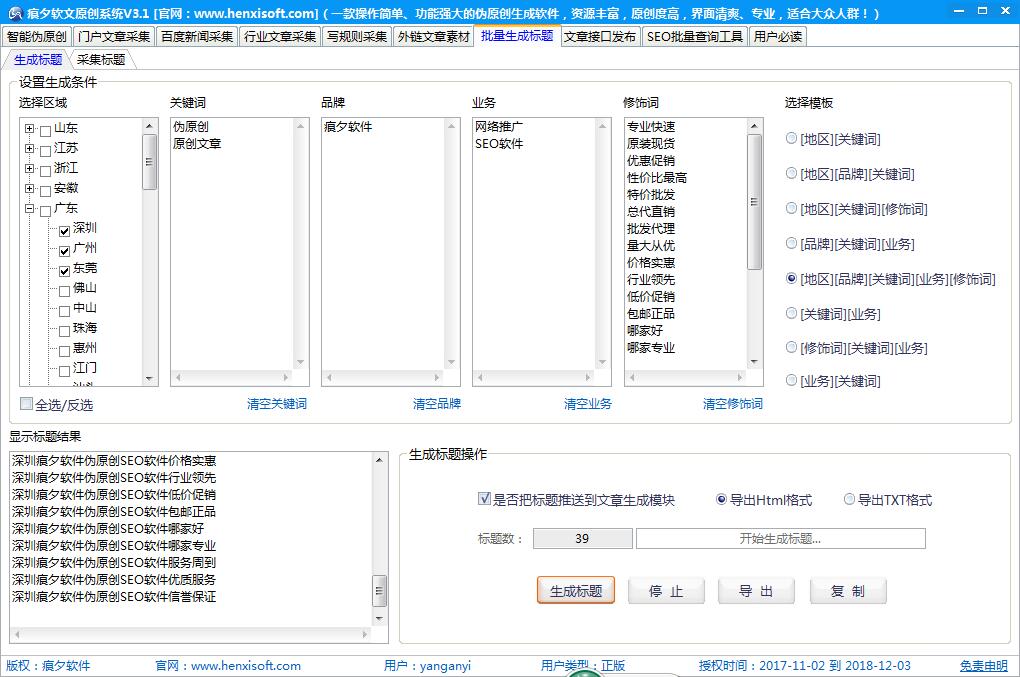
Task: Toggle the 全选/反选 checkbox
Action: (26, 404)
